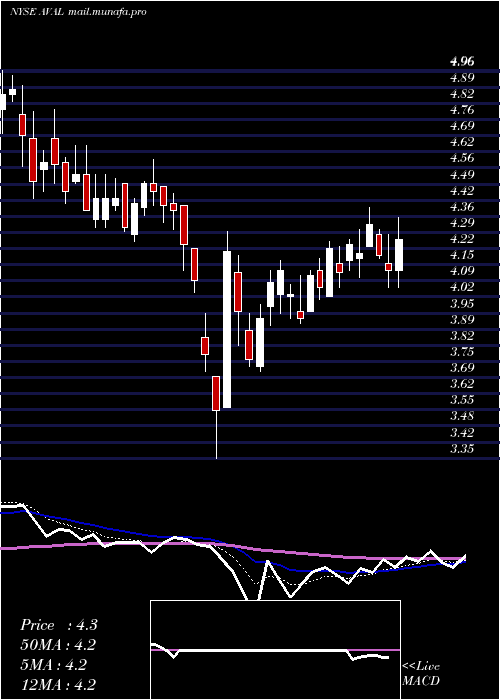Screen dimensions: 500x700
Task: Click the '<<Live MACD' label
Action: (x=421, y=674)
